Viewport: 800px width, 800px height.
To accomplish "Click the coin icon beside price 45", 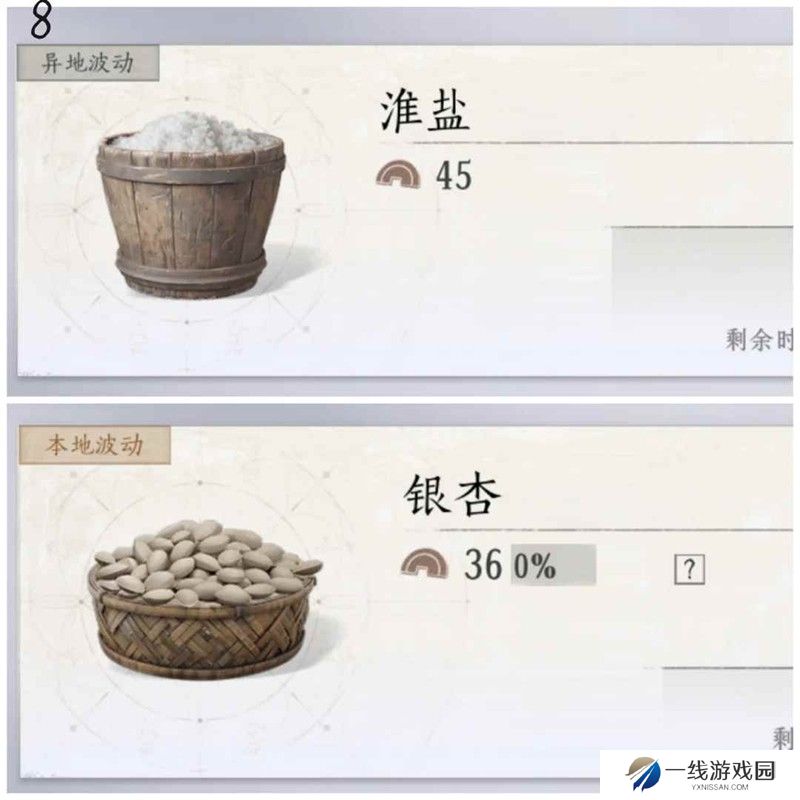I will [x=398, y=175].
